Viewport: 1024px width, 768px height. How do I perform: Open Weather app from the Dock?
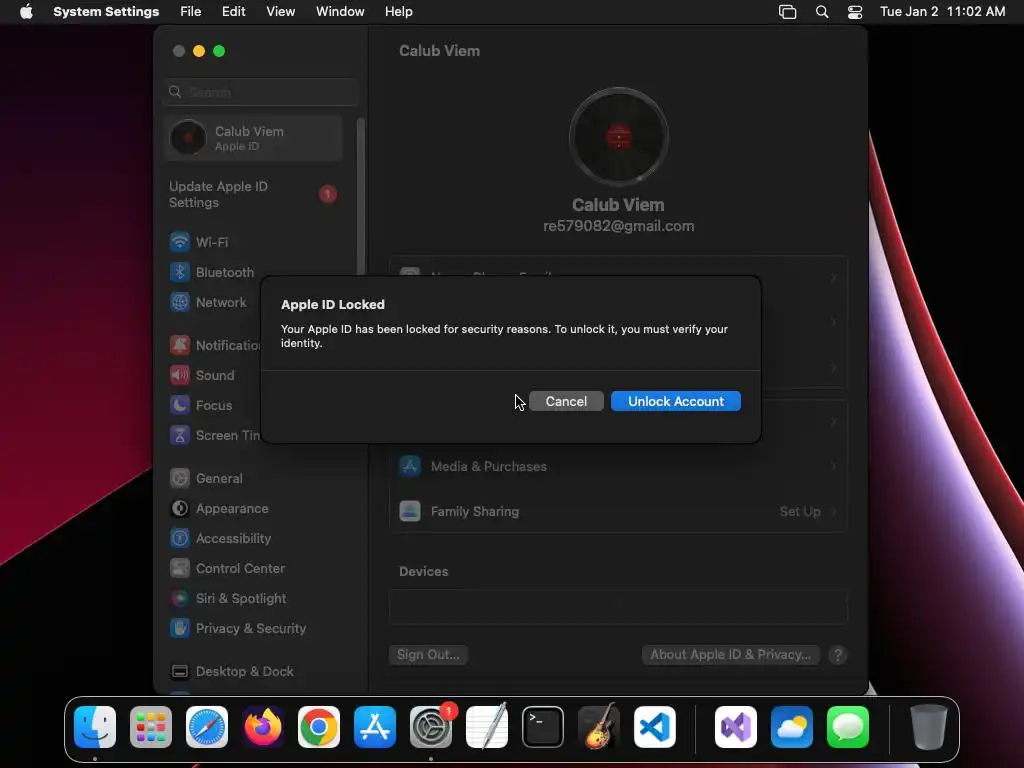pos(792,727)
